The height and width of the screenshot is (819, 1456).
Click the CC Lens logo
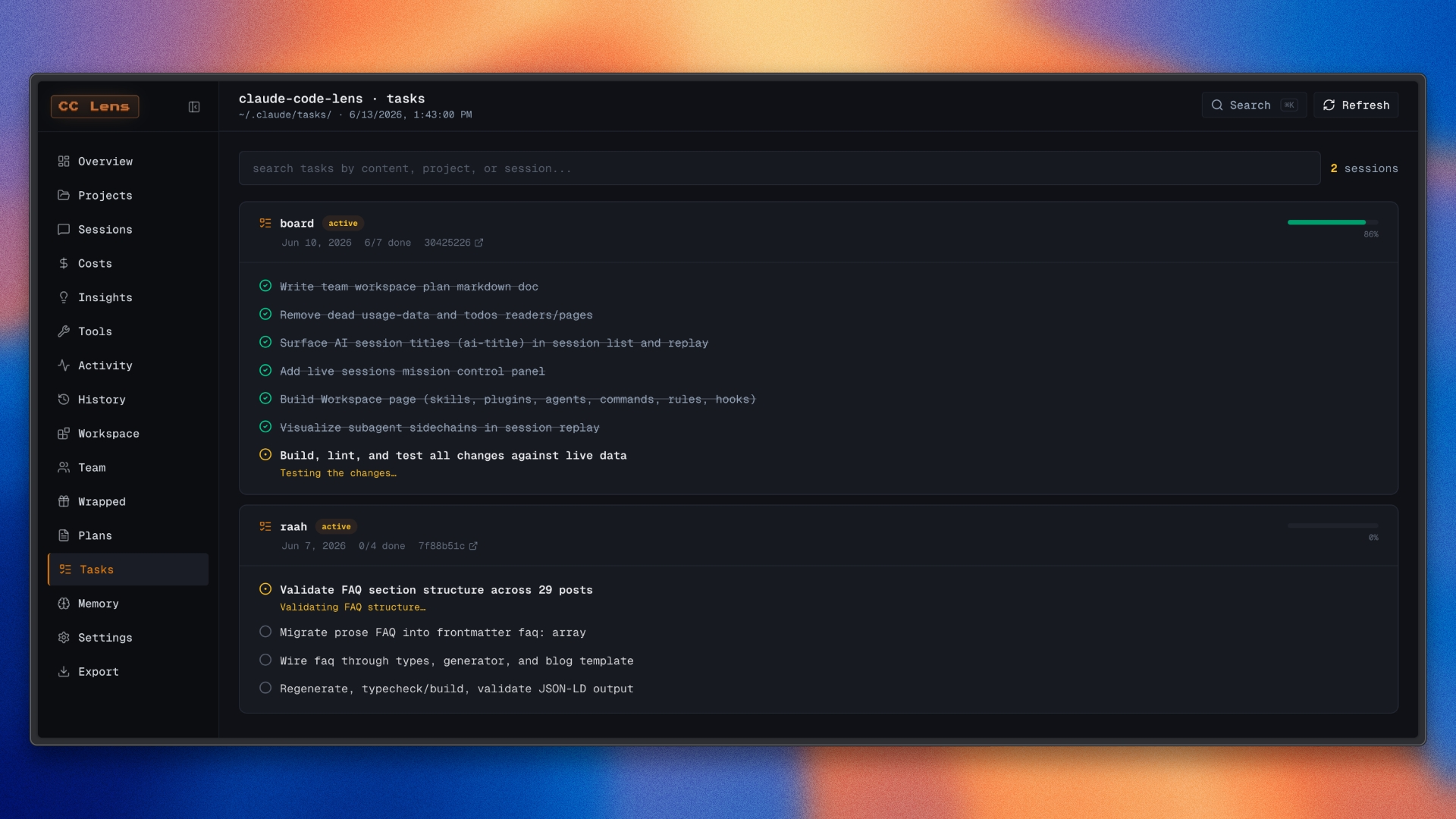tap(95, 106)
